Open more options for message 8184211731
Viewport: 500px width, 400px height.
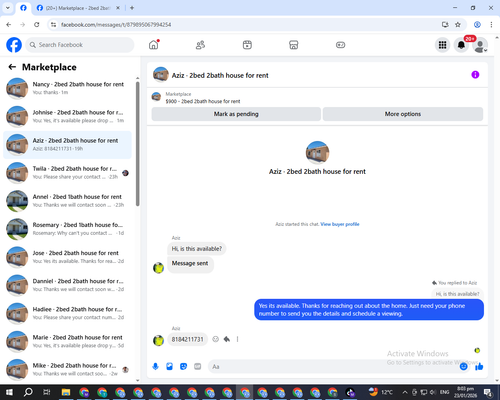pos(237,339)
